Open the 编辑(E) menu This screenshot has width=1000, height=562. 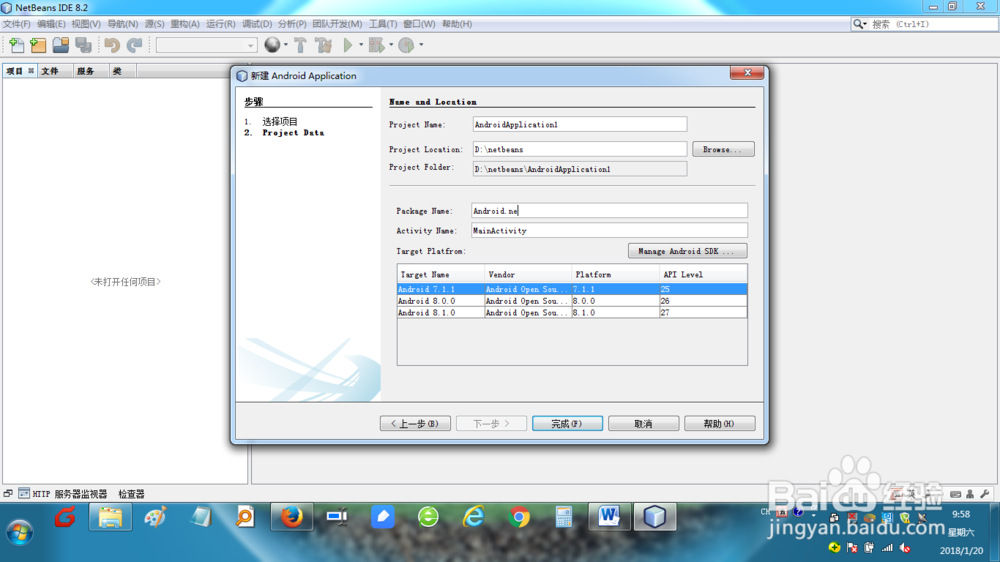tap(51, 24)
